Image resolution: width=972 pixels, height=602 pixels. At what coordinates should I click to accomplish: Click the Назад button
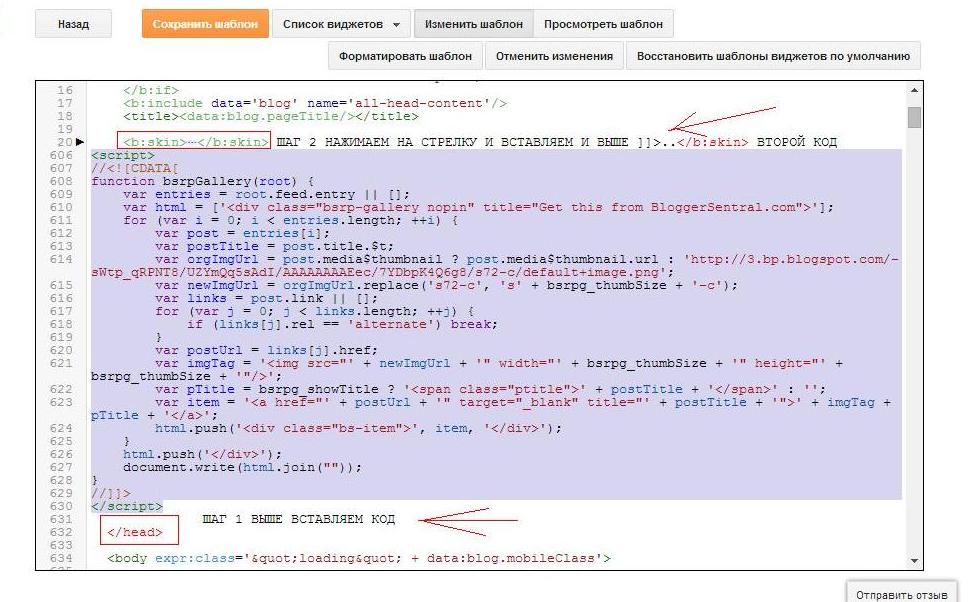73,24
